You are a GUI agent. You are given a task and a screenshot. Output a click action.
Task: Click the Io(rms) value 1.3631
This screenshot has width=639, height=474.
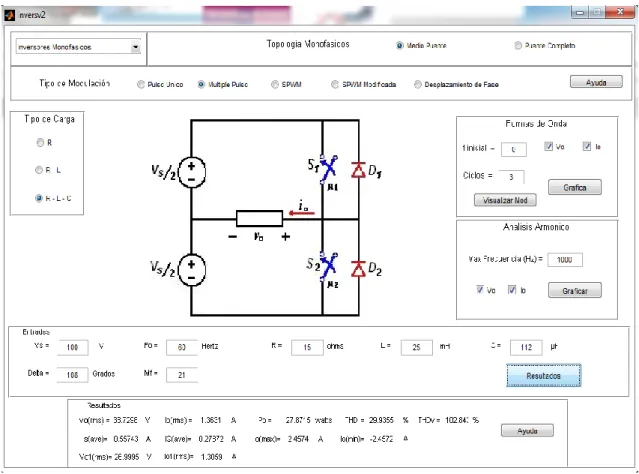pyautogui.click(x=210, y=420)
